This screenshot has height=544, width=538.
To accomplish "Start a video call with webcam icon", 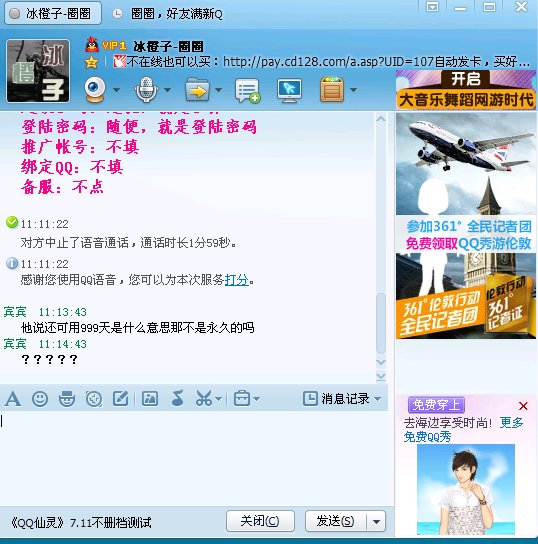I will coord(95,90).
